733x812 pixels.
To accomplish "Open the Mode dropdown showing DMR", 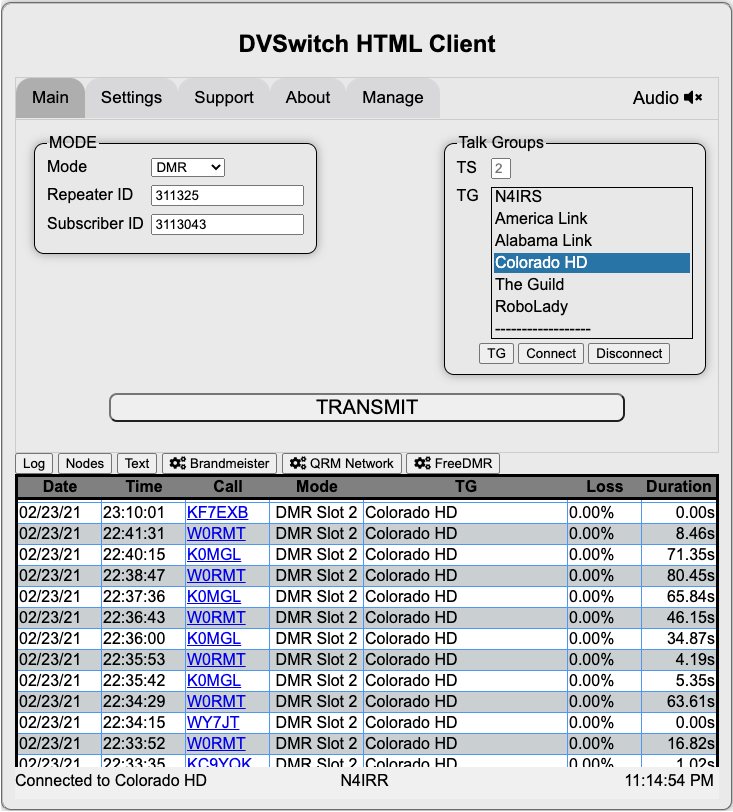I will point(188,167).
